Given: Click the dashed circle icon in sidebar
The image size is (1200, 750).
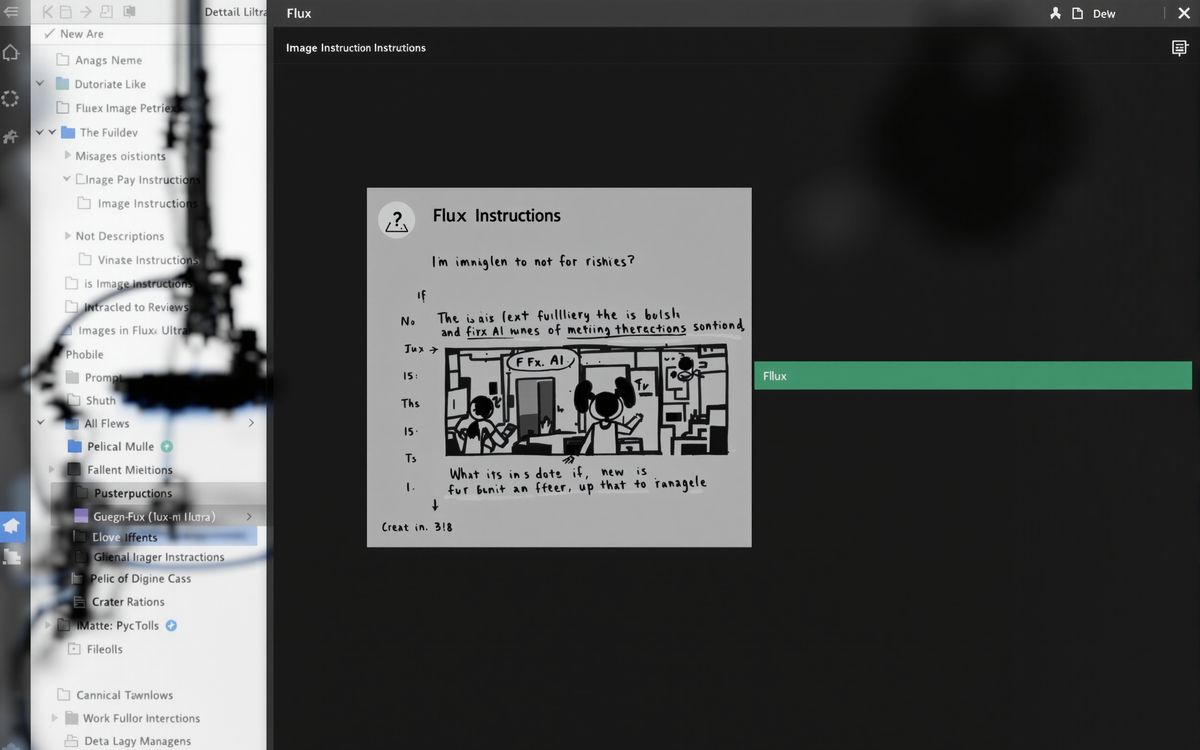Looking at the screenshot, I should coord(11,98).
